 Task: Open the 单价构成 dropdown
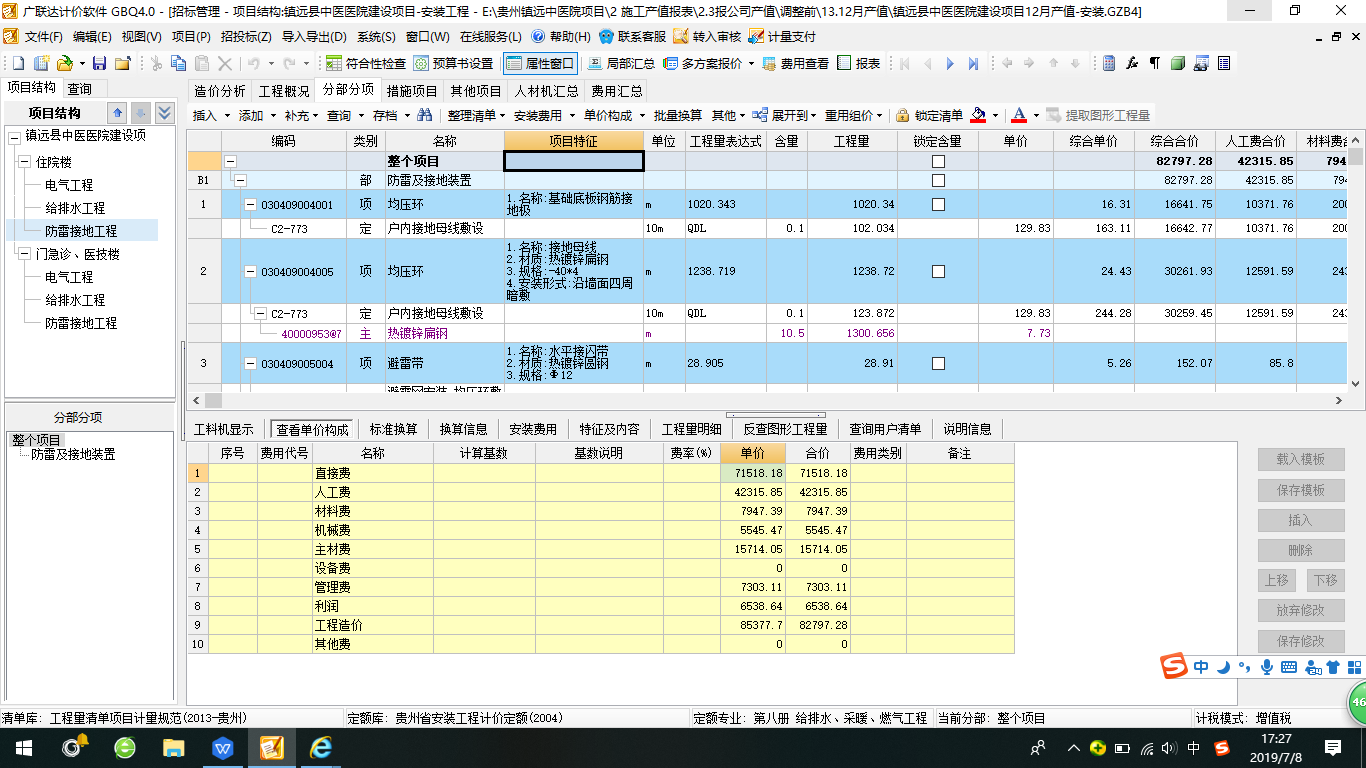click(614, 115)
